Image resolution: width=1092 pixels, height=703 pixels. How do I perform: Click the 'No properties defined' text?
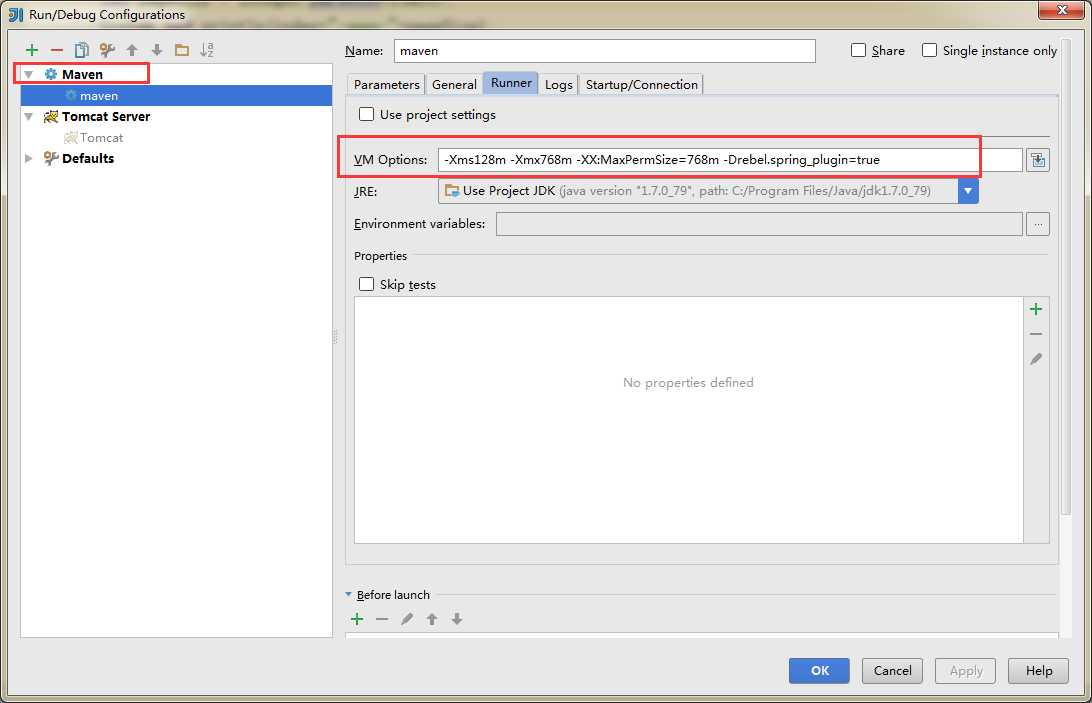click(688, 383)
